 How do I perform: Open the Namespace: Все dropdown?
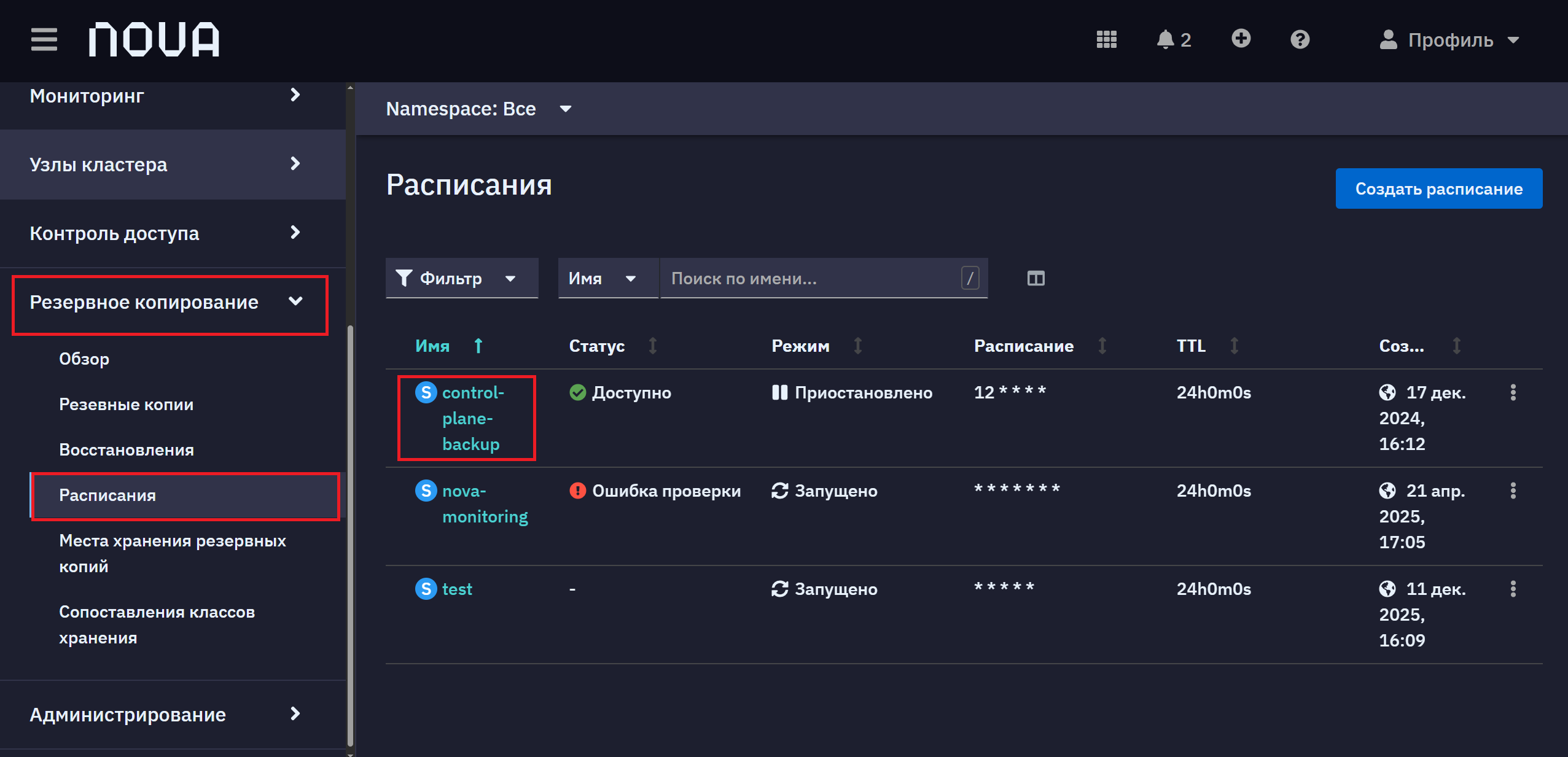[x=479, y=109]
